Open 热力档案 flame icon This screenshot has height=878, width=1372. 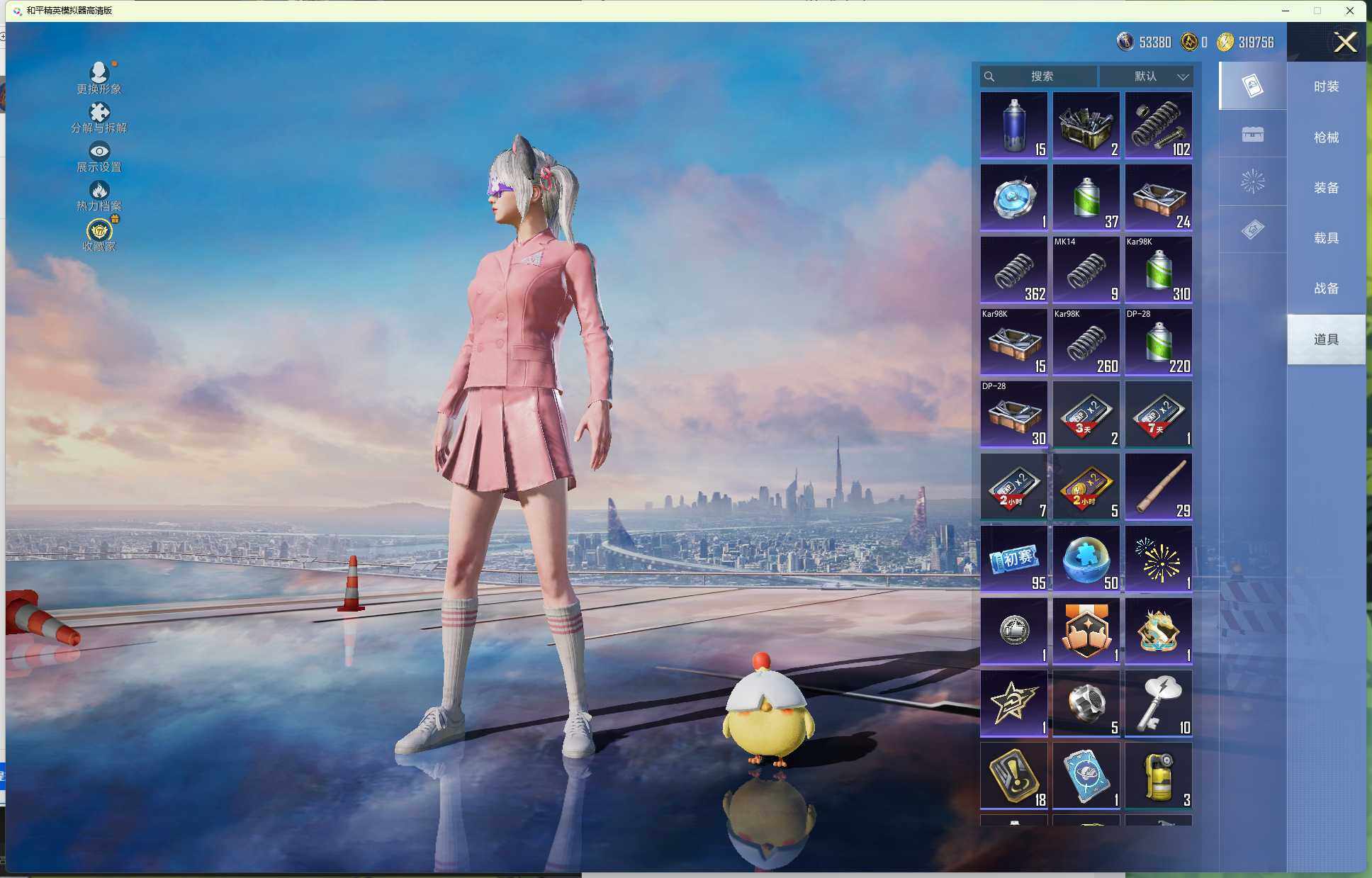click(x=99, y=190)
